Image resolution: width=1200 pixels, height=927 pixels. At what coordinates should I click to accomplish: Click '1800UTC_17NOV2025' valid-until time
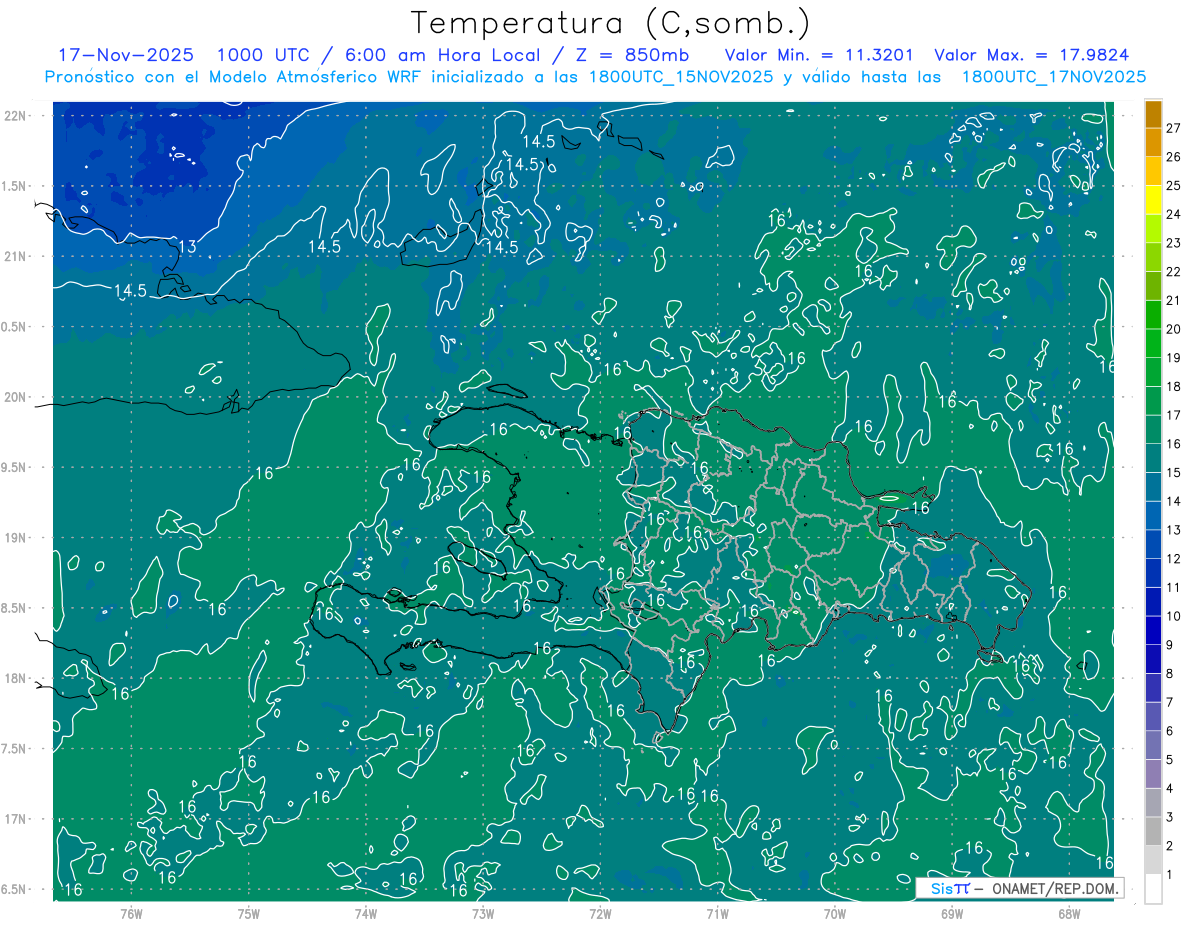point(1053,77)
